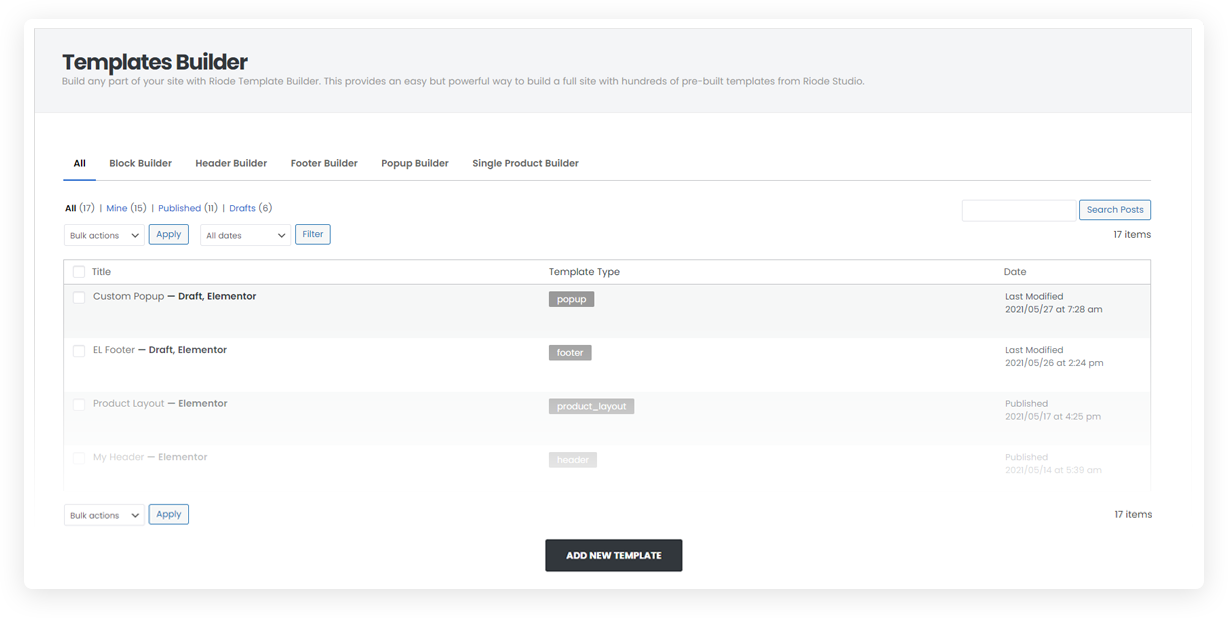Click the top 17 items count
This screenshot has width=1228, height=618.
click(x=1132, y=235)
